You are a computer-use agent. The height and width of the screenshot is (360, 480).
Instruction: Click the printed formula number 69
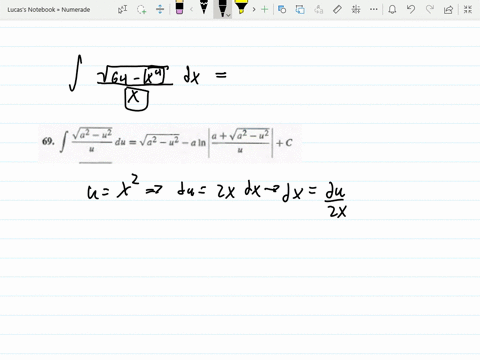pos(48,141)
